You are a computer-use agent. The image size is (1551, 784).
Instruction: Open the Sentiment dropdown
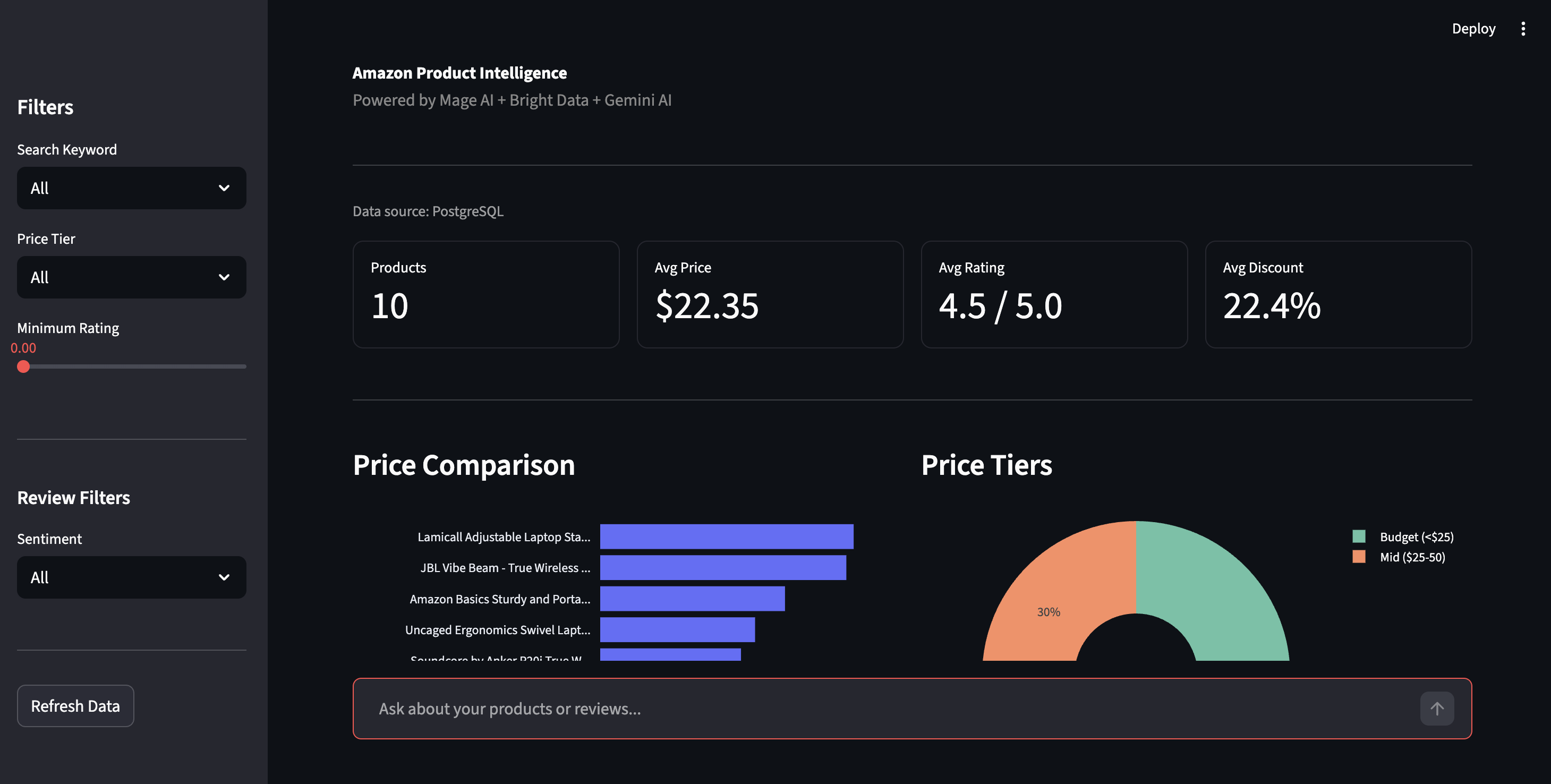131,577
